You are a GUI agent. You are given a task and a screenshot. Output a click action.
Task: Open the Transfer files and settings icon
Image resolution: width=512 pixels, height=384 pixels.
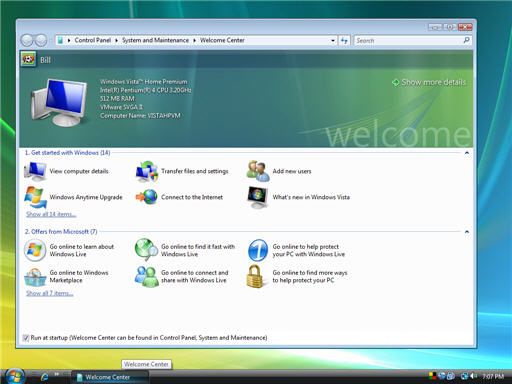146,171
